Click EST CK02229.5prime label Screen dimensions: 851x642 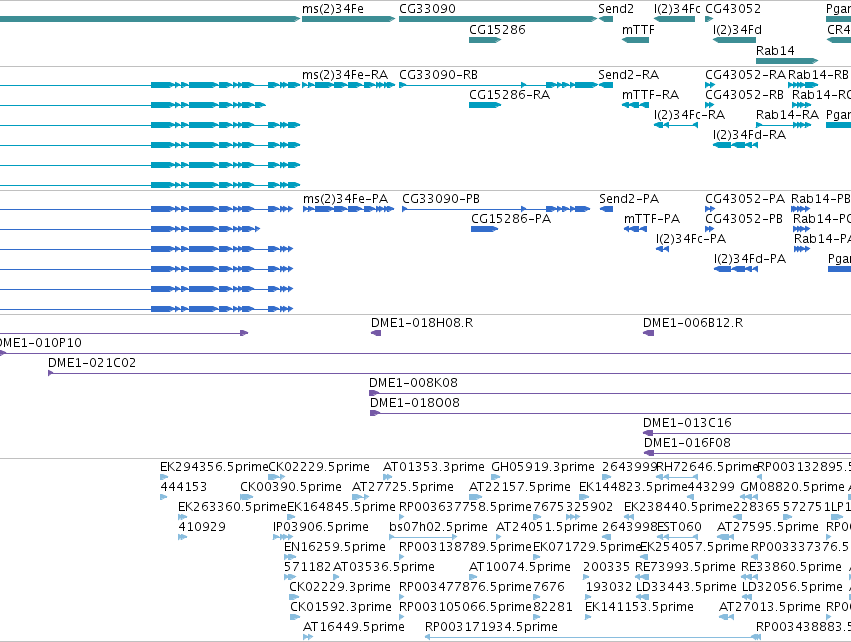(x=319, y=467)
